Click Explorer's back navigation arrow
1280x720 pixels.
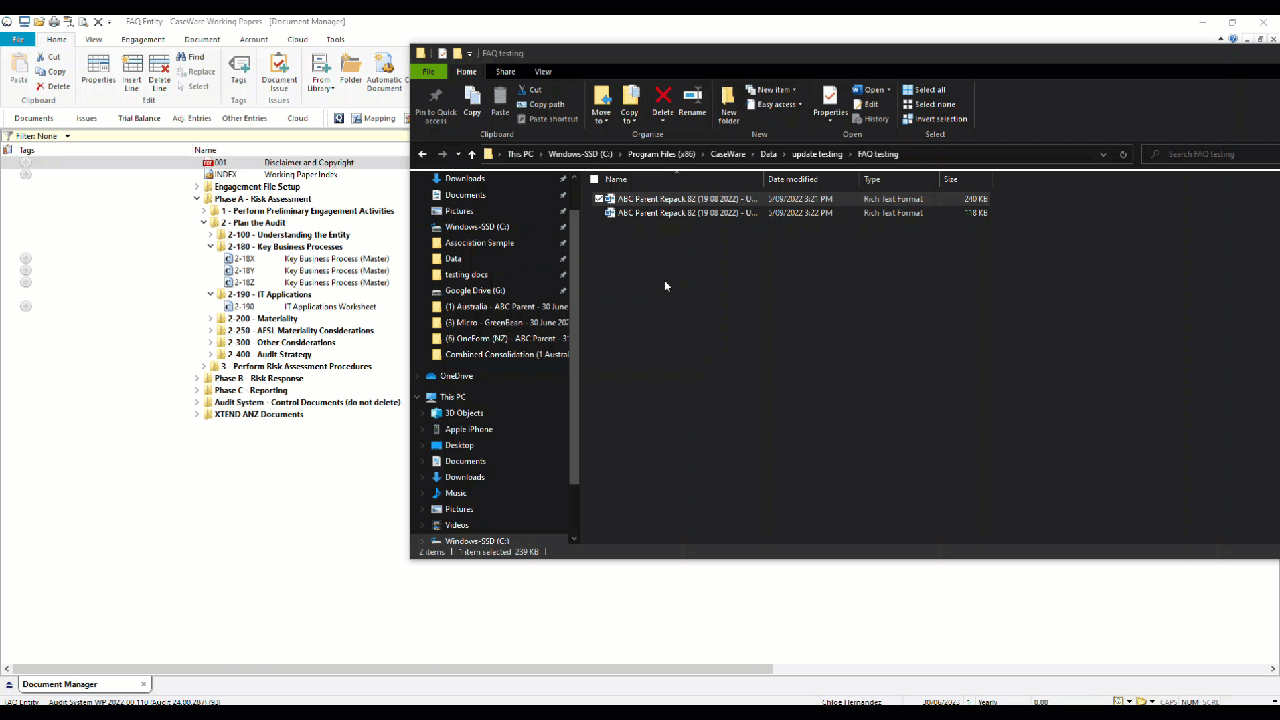click(x=422, y=154)
